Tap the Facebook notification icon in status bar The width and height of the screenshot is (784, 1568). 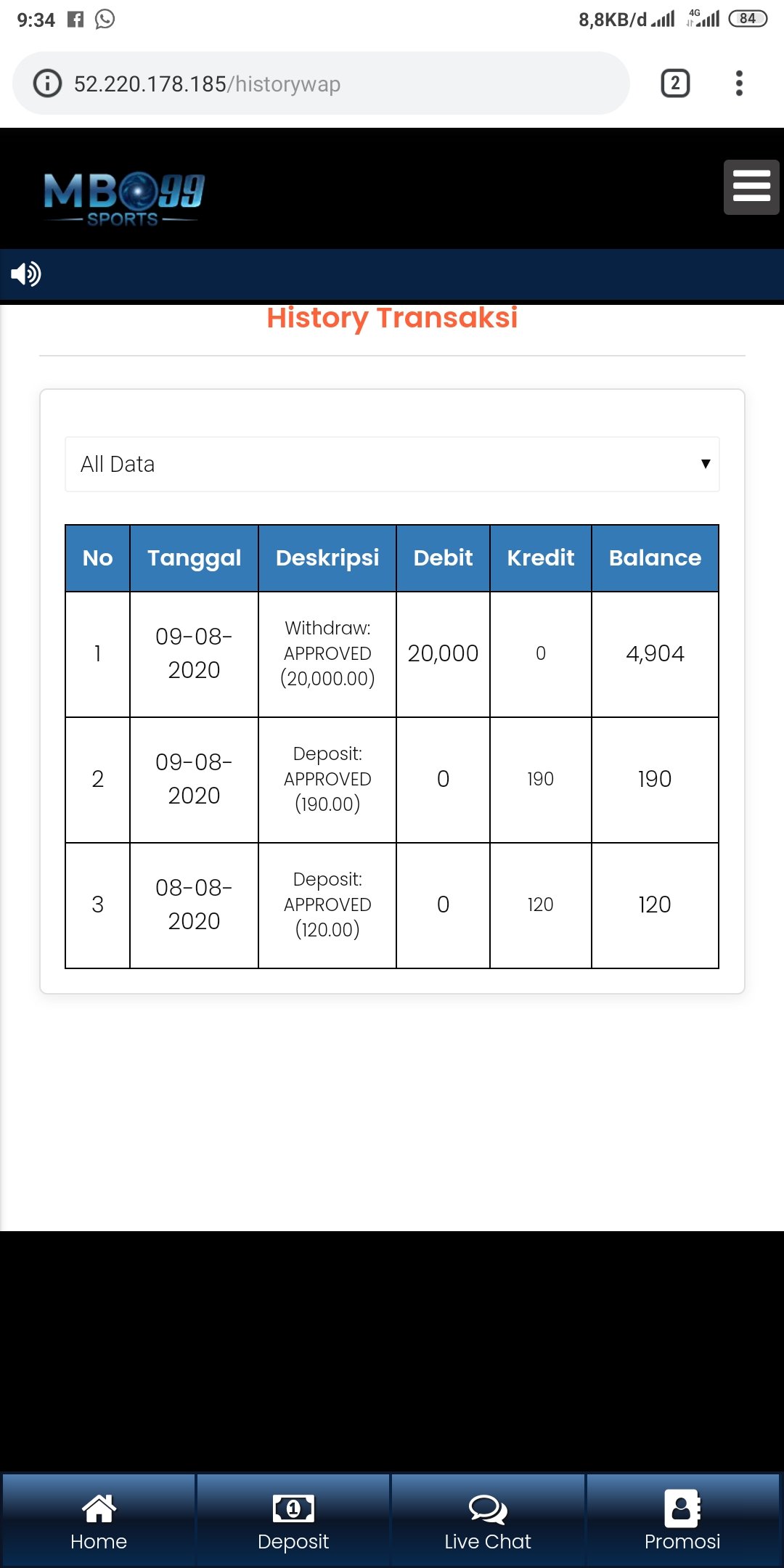coord(75,20)
